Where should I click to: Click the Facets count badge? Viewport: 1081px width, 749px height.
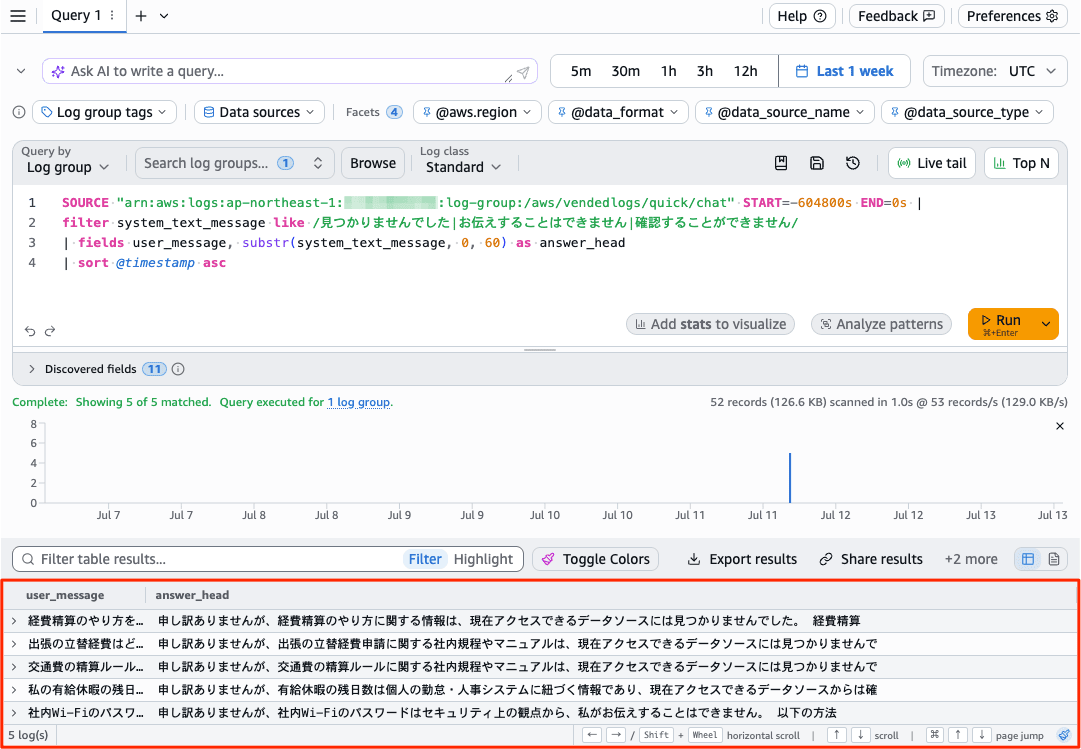point(394,112)
